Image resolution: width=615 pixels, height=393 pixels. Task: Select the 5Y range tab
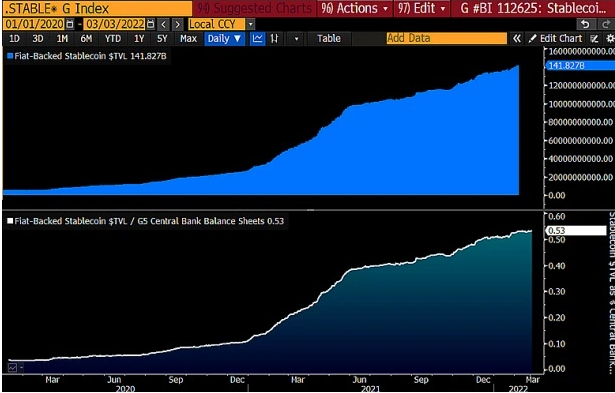162,38
